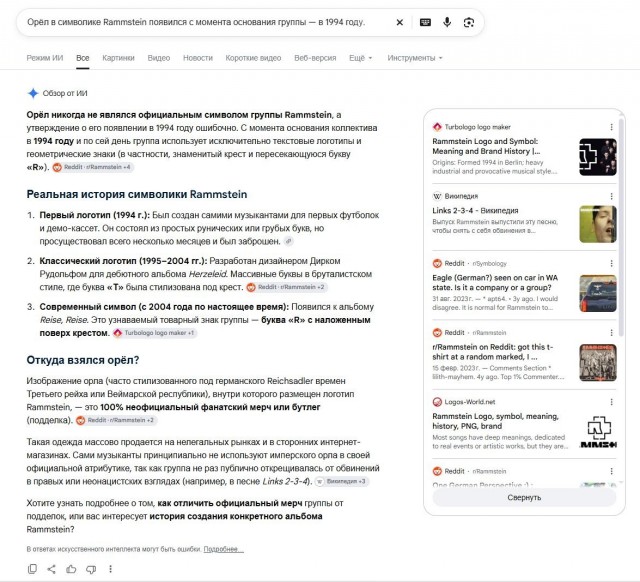Viewport: 640px width, 582px height.
Task: Switch to Короткие видео tab
Action: click(253, 58)
